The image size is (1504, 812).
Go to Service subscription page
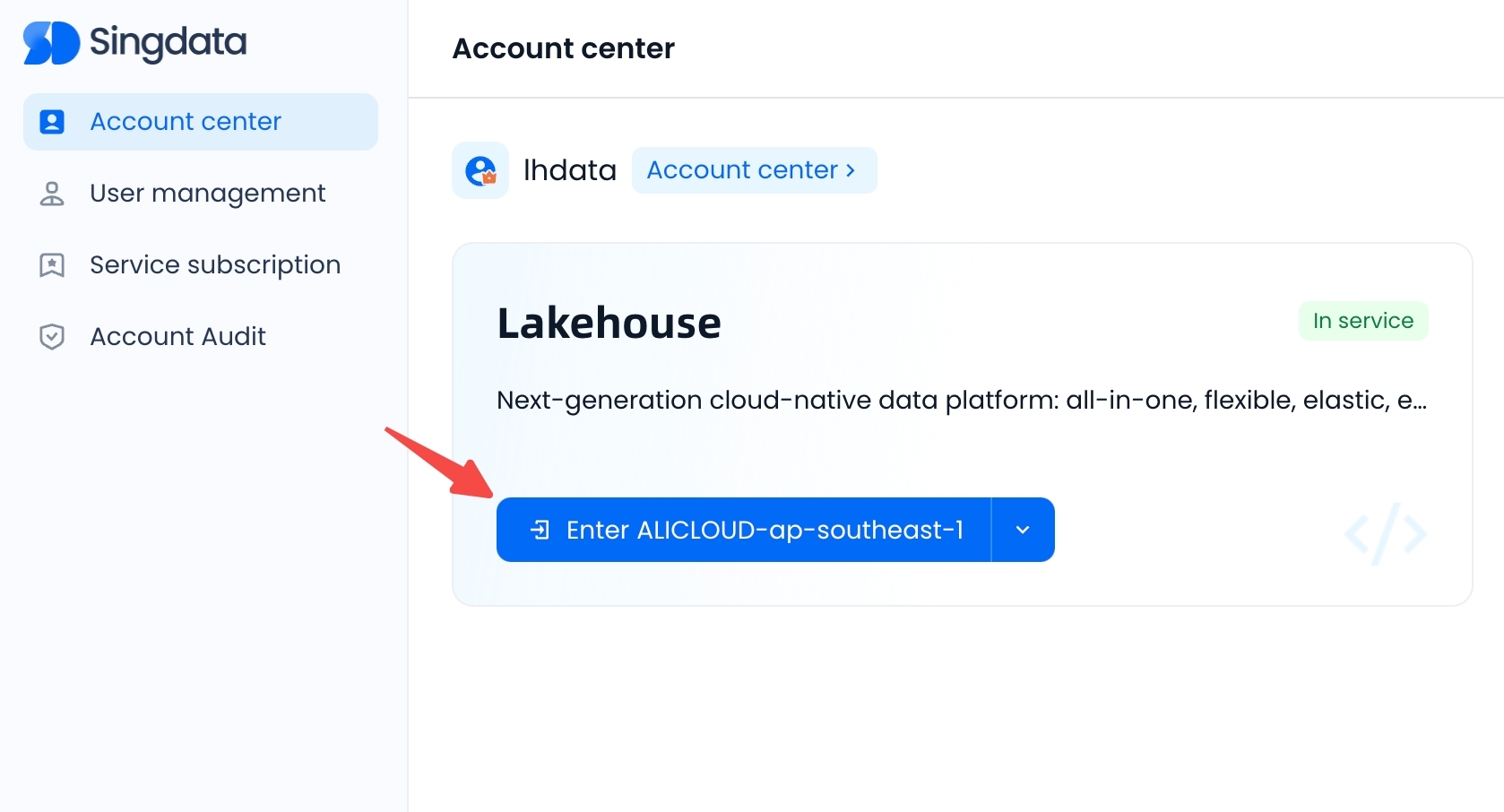click(x=215, y=265)
